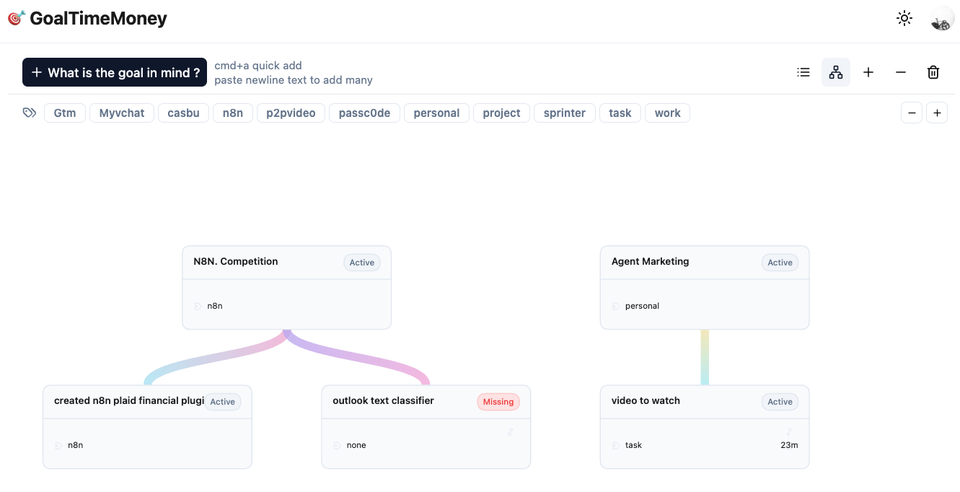
Task: Filter by the Myvchat tag
Action: (x=122, y=113)
